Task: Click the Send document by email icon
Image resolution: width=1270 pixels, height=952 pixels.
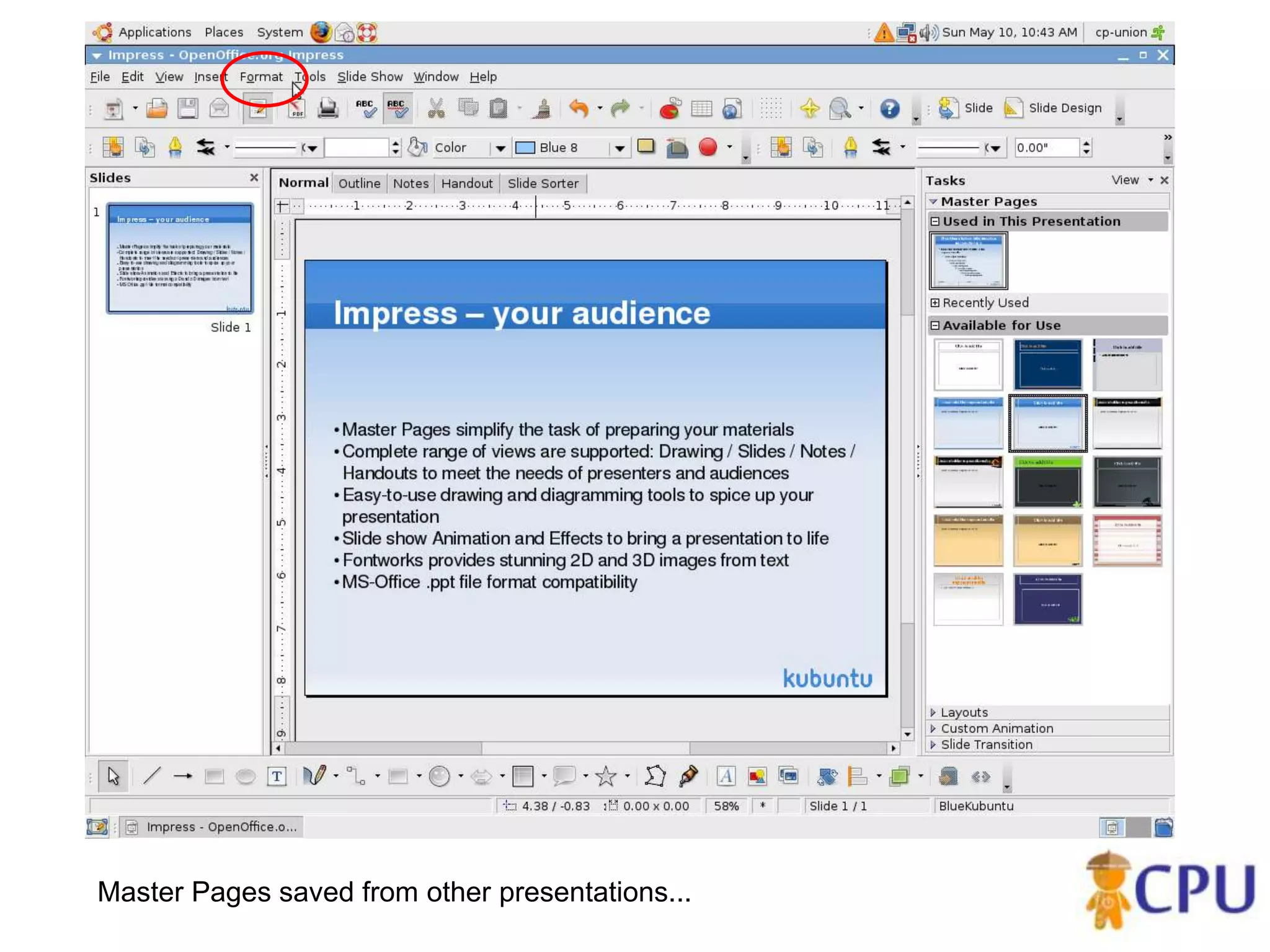Action: (x=219, y=109)
